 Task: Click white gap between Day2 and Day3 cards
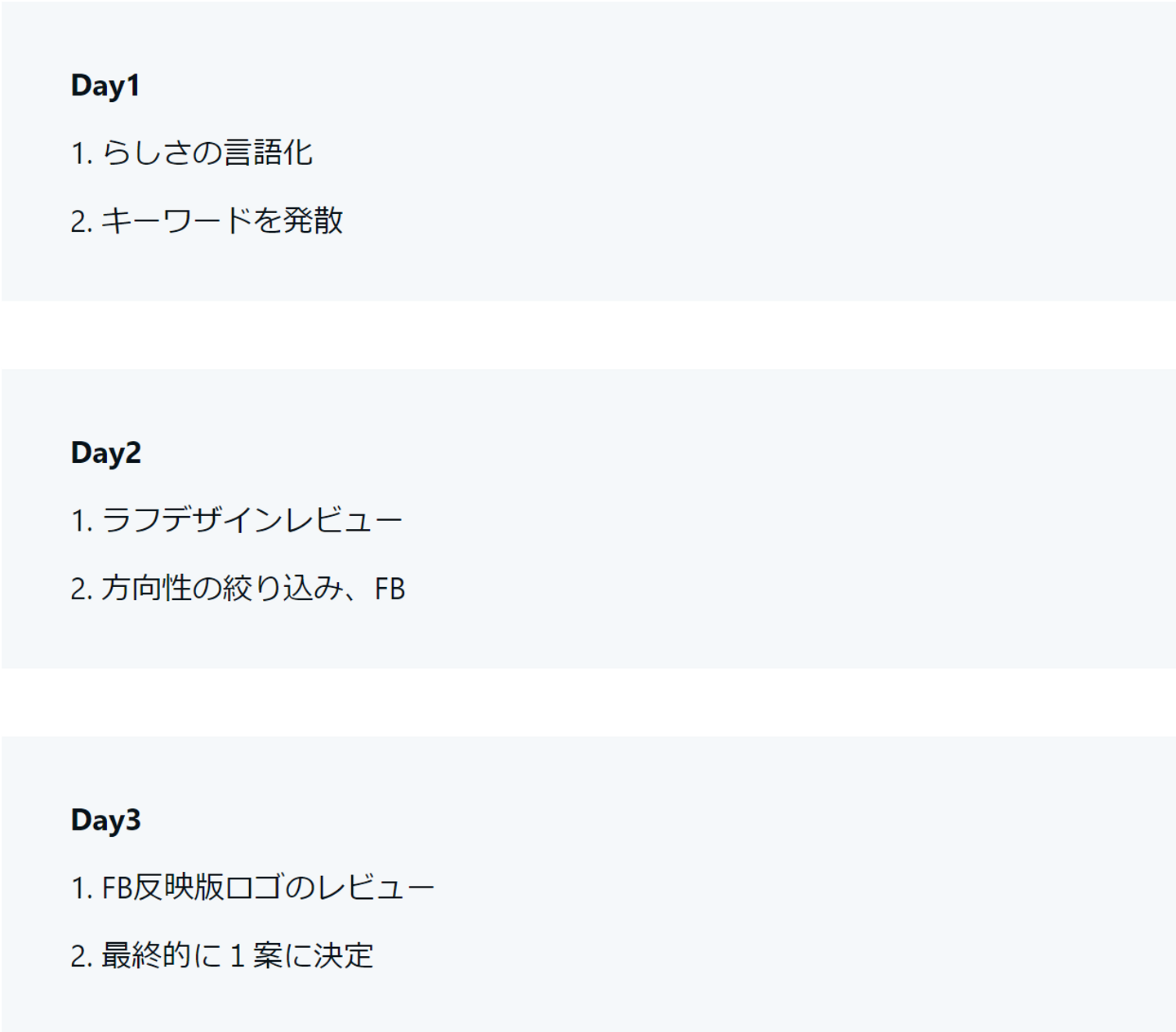click(588, 702)
